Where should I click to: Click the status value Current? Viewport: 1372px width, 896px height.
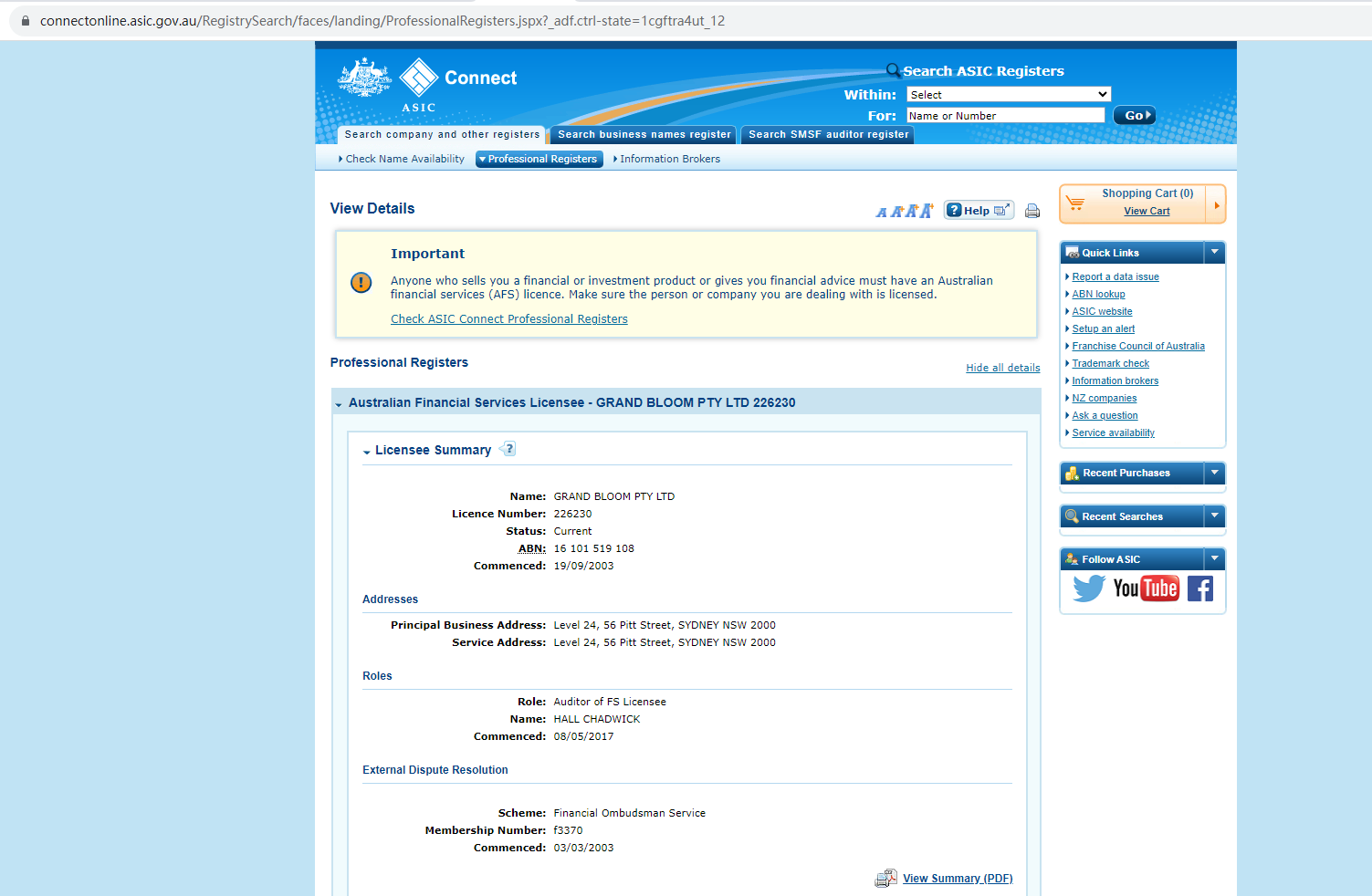[x=572, y=531]
